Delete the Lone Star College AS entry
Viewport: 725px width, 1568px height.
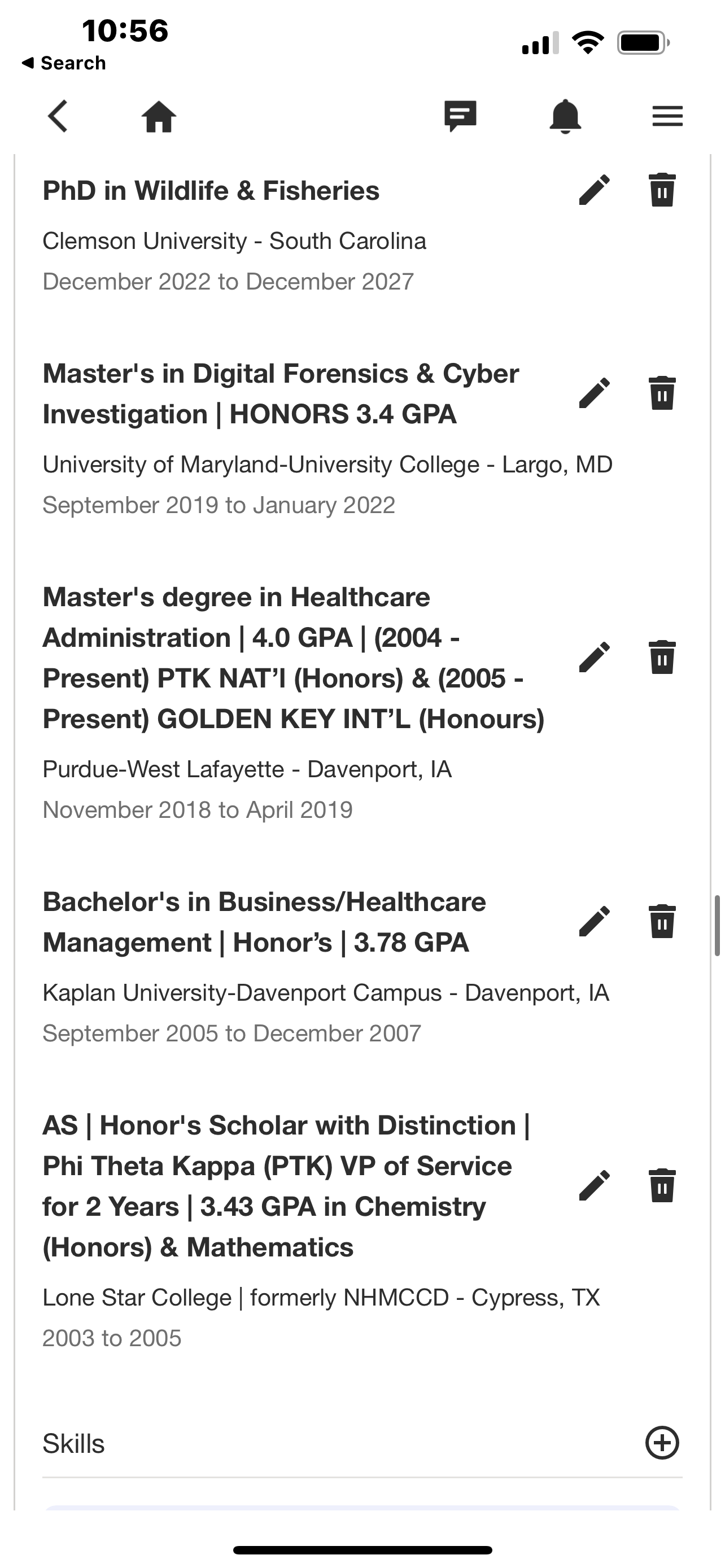pyautogui.click(x=662, y=1185)
